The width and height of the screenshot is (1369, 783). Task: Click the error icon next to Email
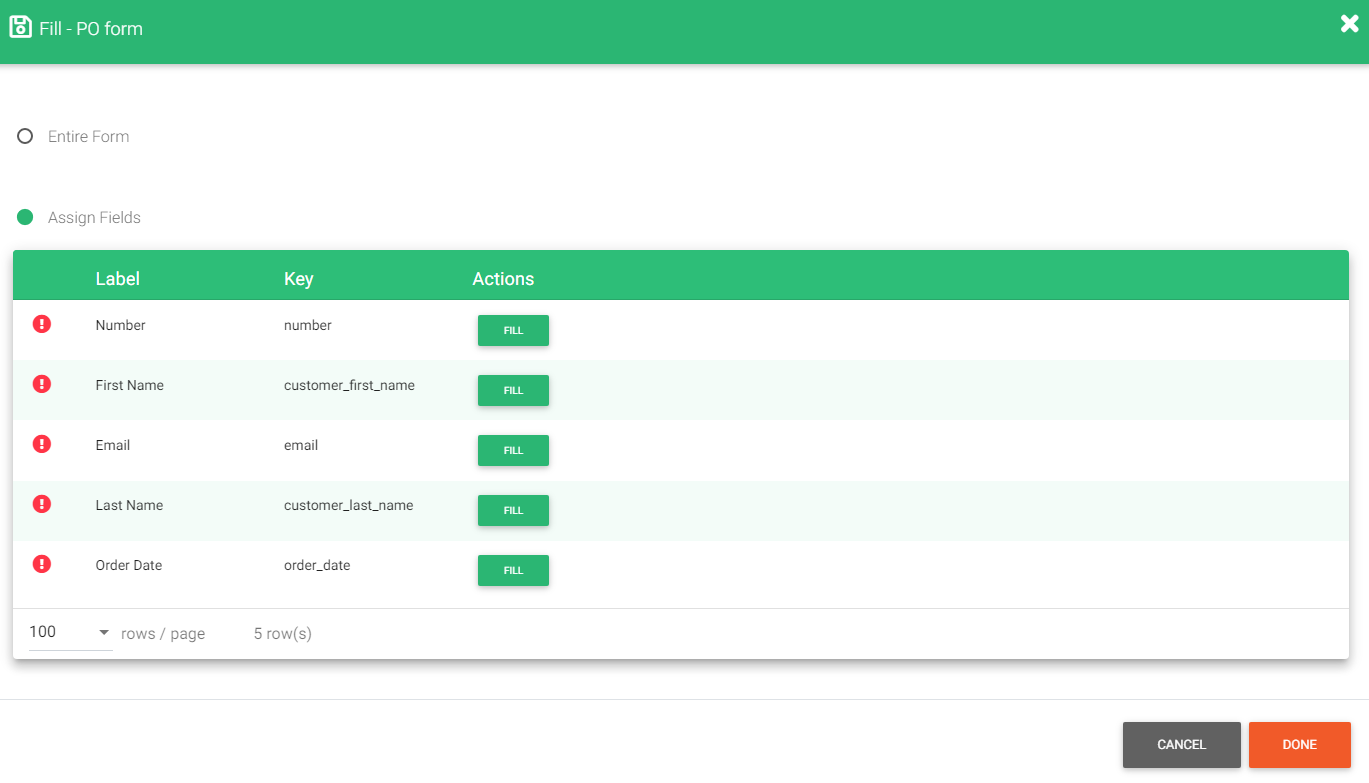(41, 443)
